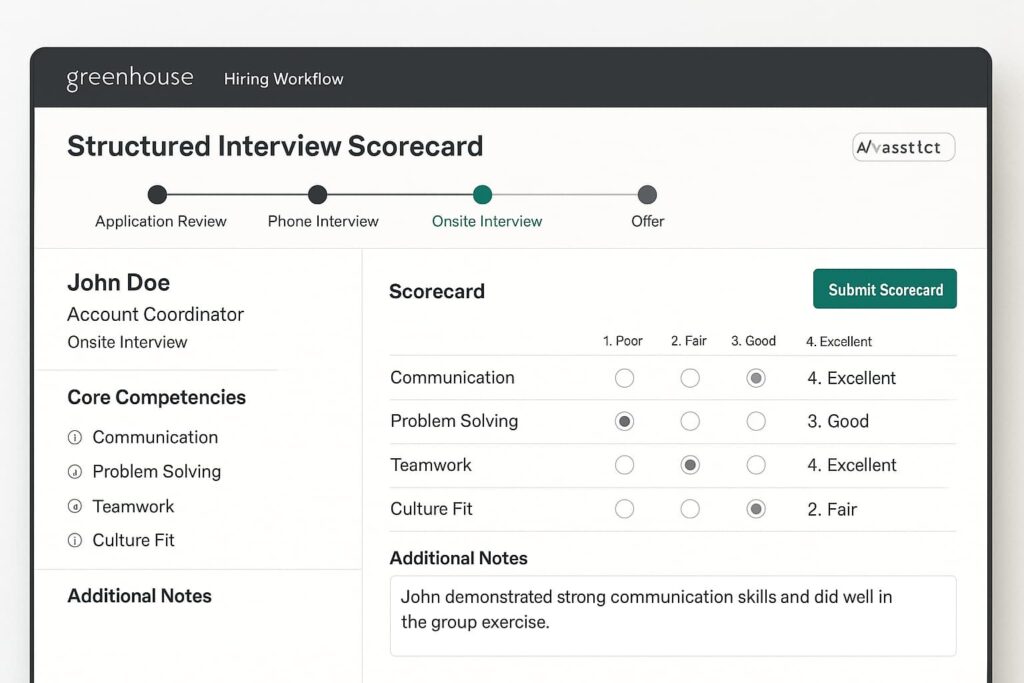
Task: Select Teamwork in Core Competencies list
Action: pyautogui.click(x=133, y=506)
